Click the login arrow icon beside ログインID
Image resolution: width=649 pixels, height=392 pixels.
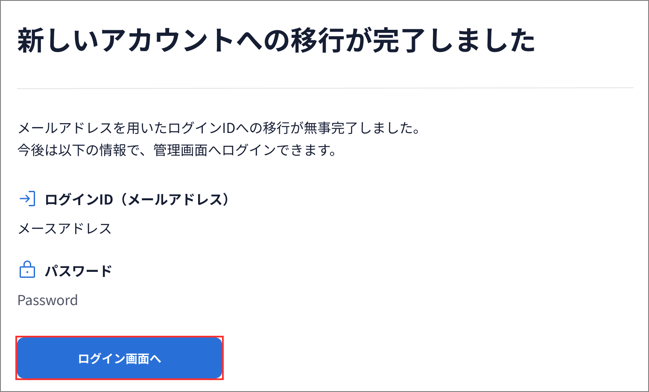[27, 199]
